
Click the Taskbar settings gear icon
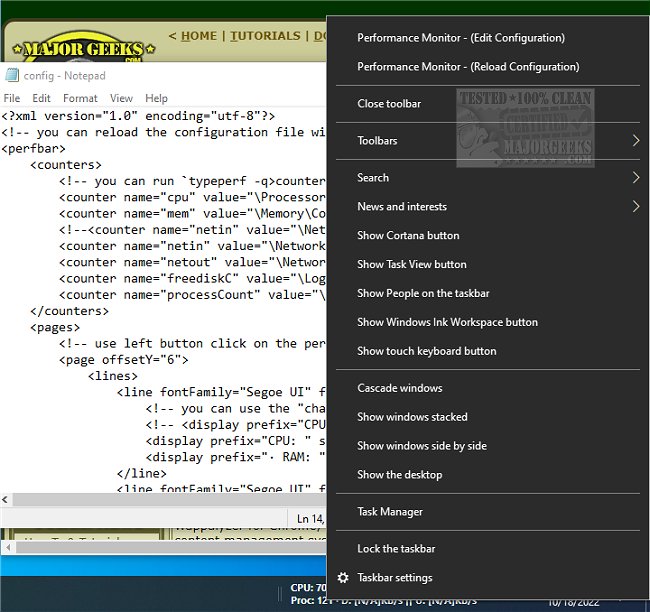(x=344, y=578)
